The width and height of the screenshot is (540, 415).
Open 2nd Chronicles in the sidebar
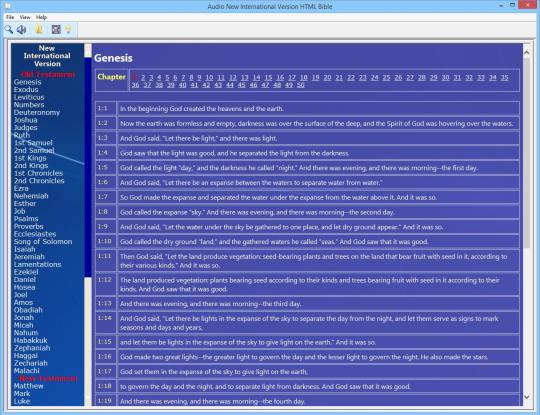pyautogui.click(x=39, y=181)
